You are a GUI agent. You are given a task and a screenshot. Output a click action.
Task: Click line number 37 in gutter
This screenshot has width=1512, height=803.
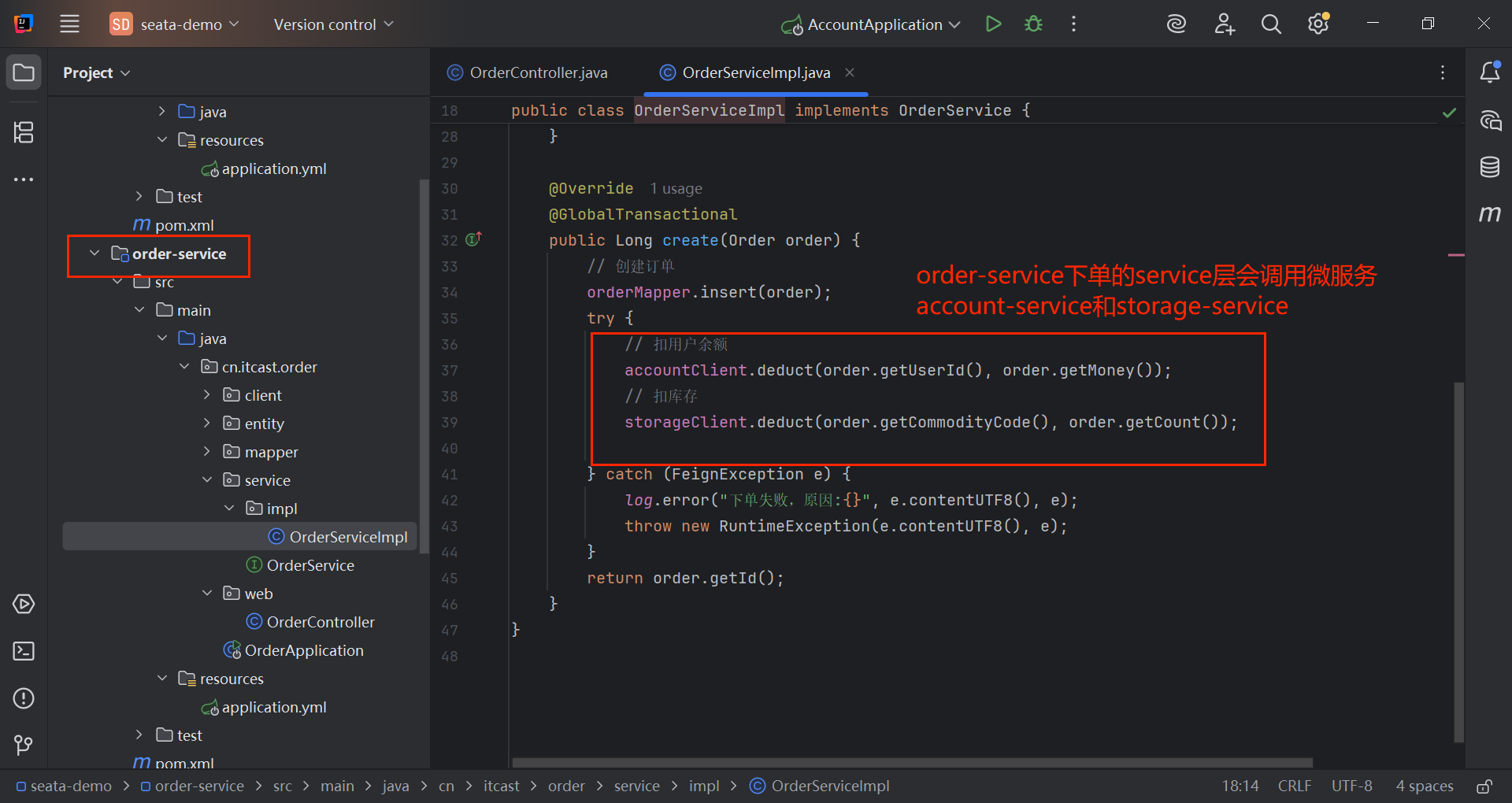pos(450,370)
